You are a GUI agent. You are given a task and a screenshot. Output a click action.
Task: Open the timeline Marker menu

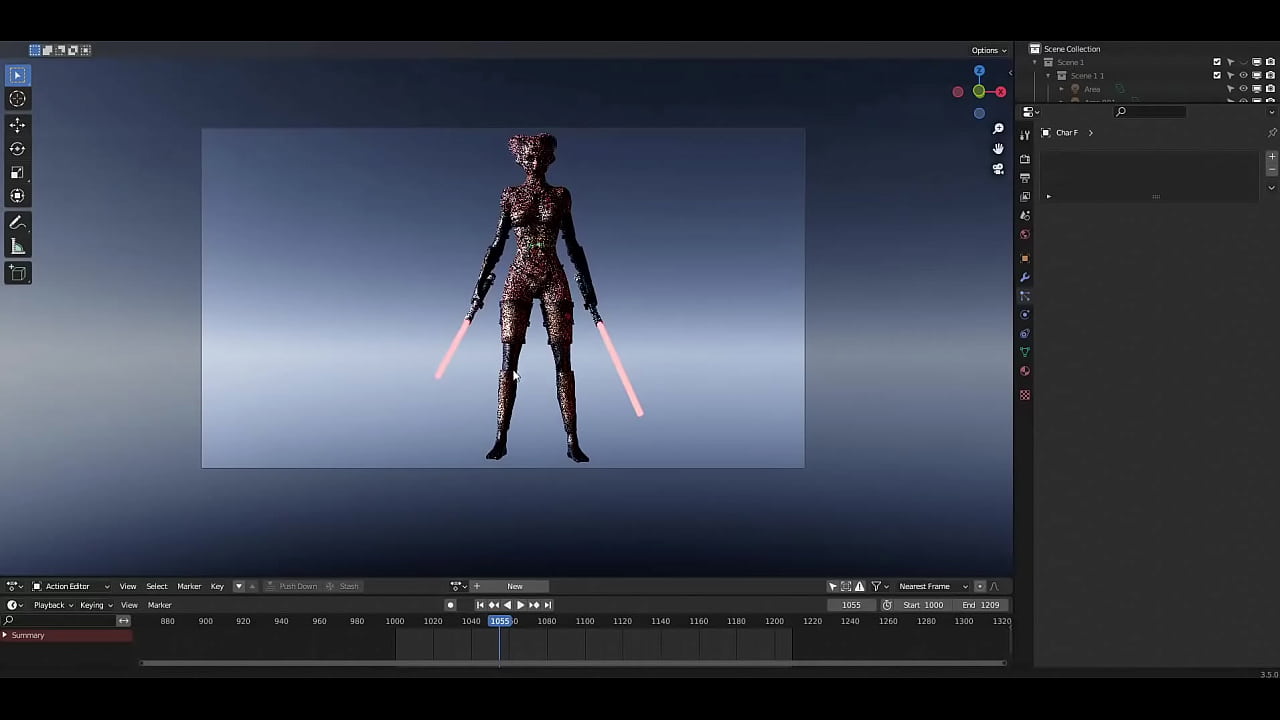click(160, 605)
